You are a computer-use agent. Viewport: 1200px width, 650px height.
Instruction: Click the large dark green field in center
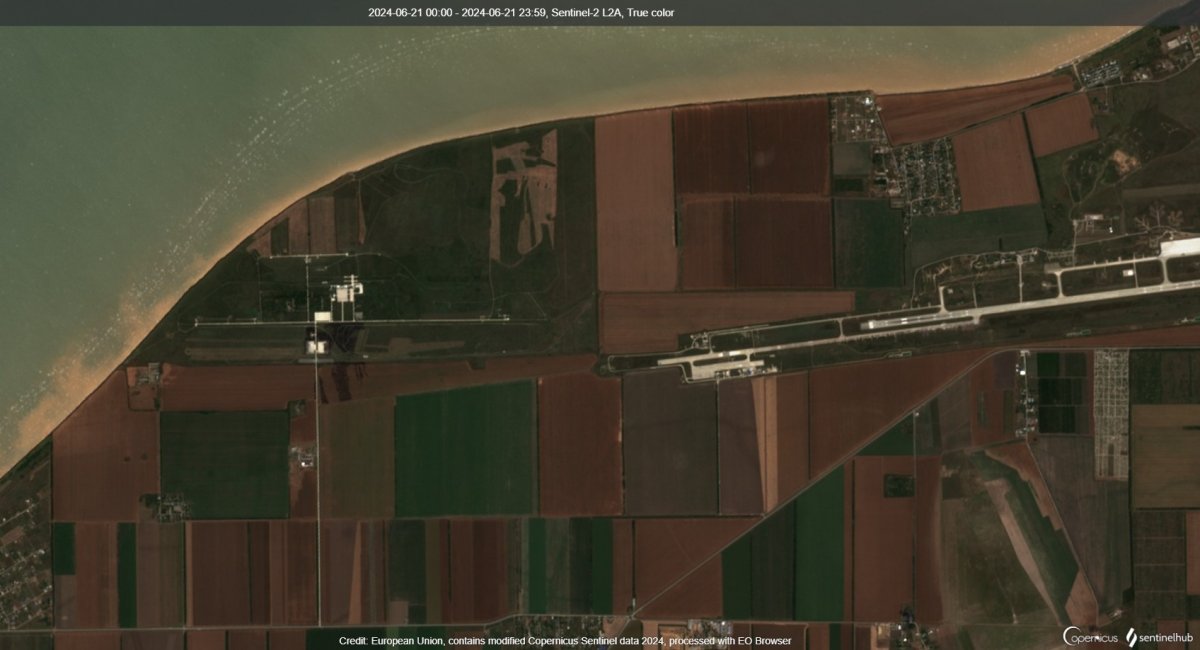coord(465,450)
